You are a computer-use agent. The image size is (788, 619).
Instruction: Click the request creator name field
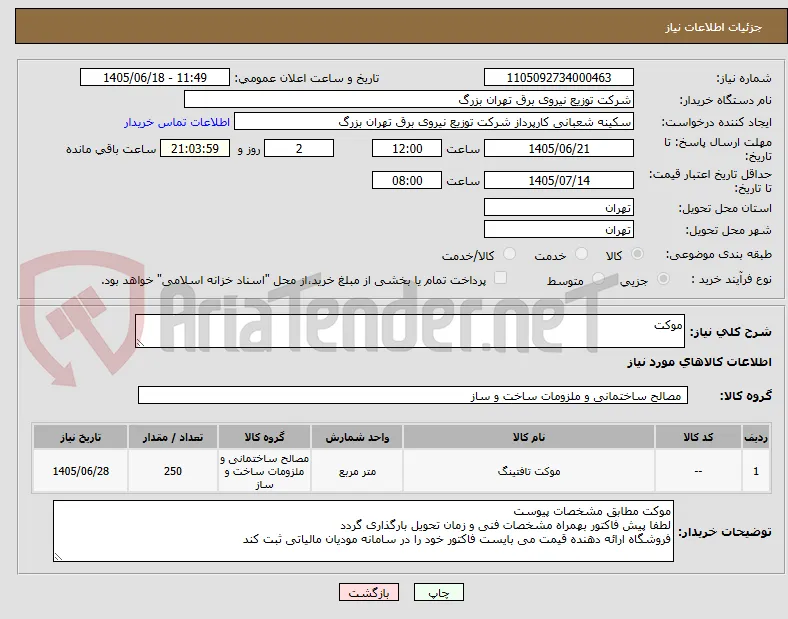coord(434,122)
